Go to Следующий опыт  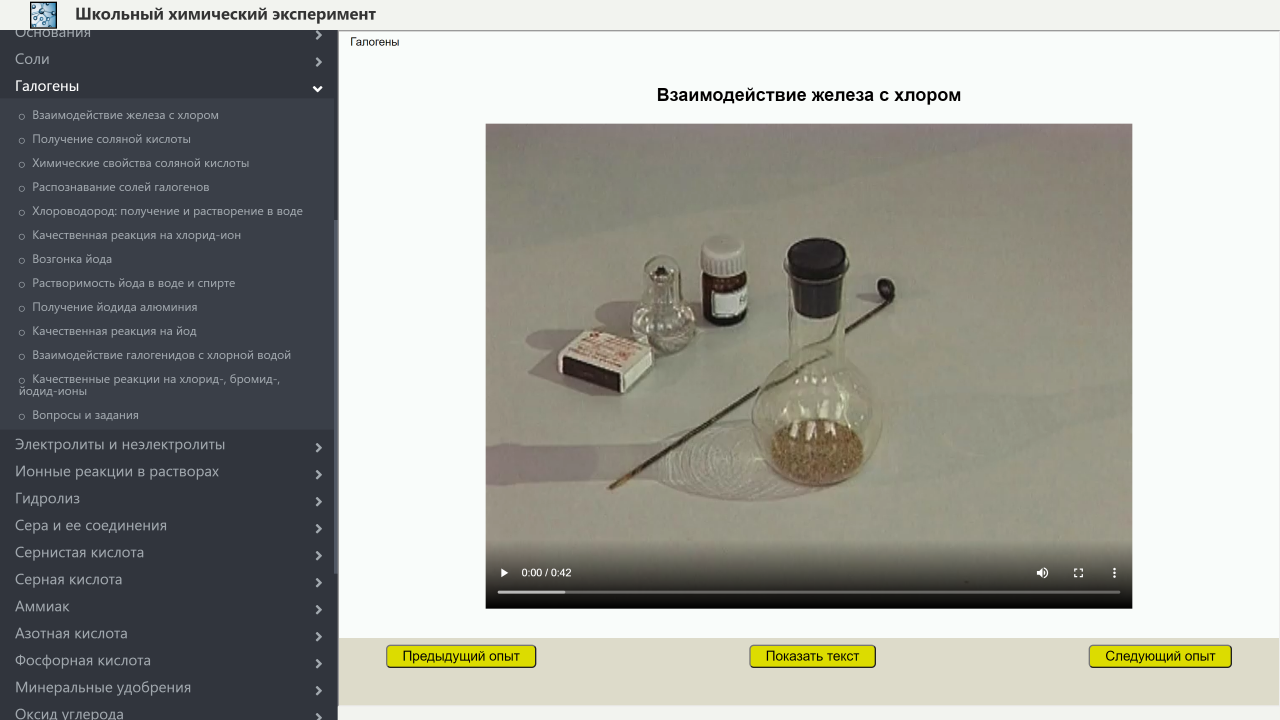(1160, 656)
